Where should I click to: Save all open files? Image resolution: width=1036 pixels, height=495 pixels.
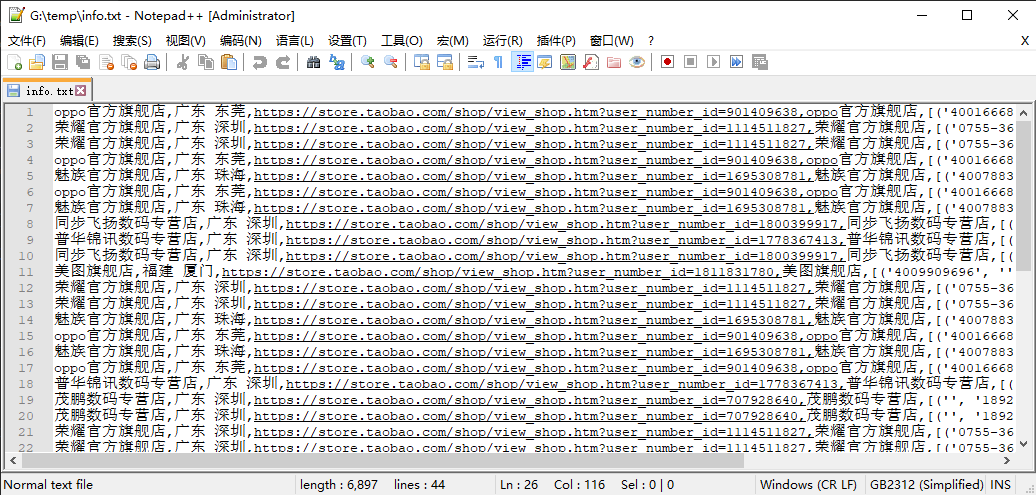83,62
